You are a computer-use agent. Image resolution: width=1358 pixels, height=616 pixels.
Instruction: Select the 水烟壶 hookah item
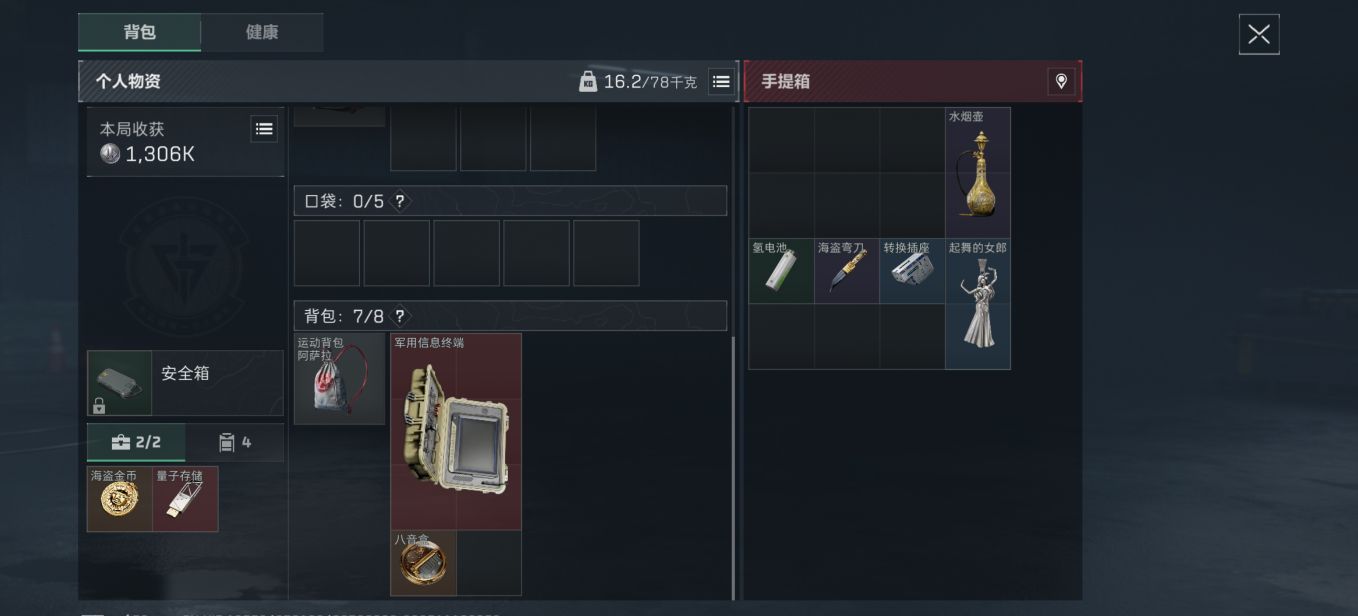click(x=978, y=172)
